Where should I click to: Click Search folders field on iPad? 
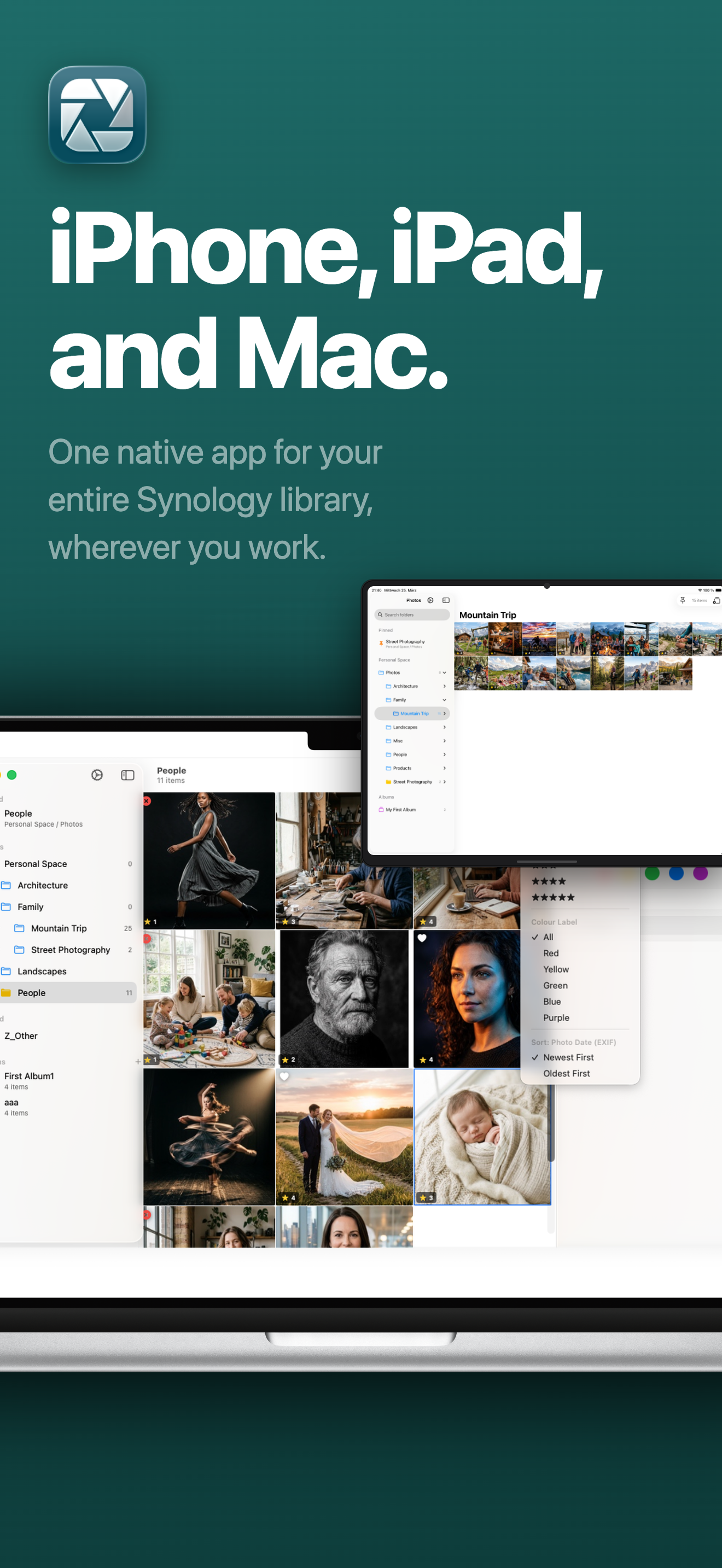point(412,615)
